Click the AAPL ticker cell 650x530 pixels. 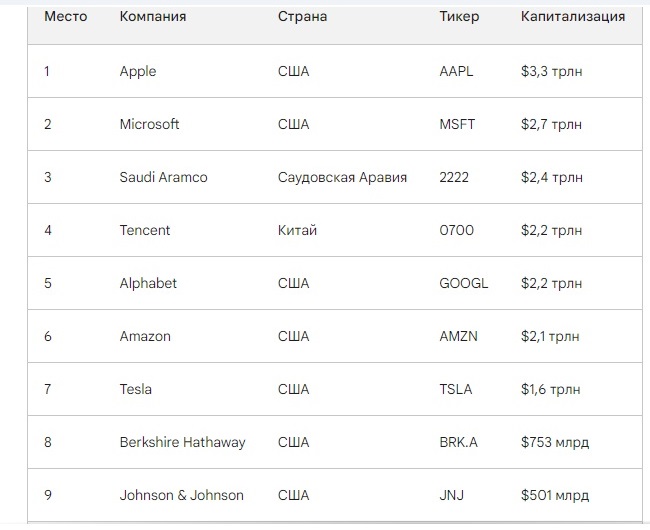456,71
